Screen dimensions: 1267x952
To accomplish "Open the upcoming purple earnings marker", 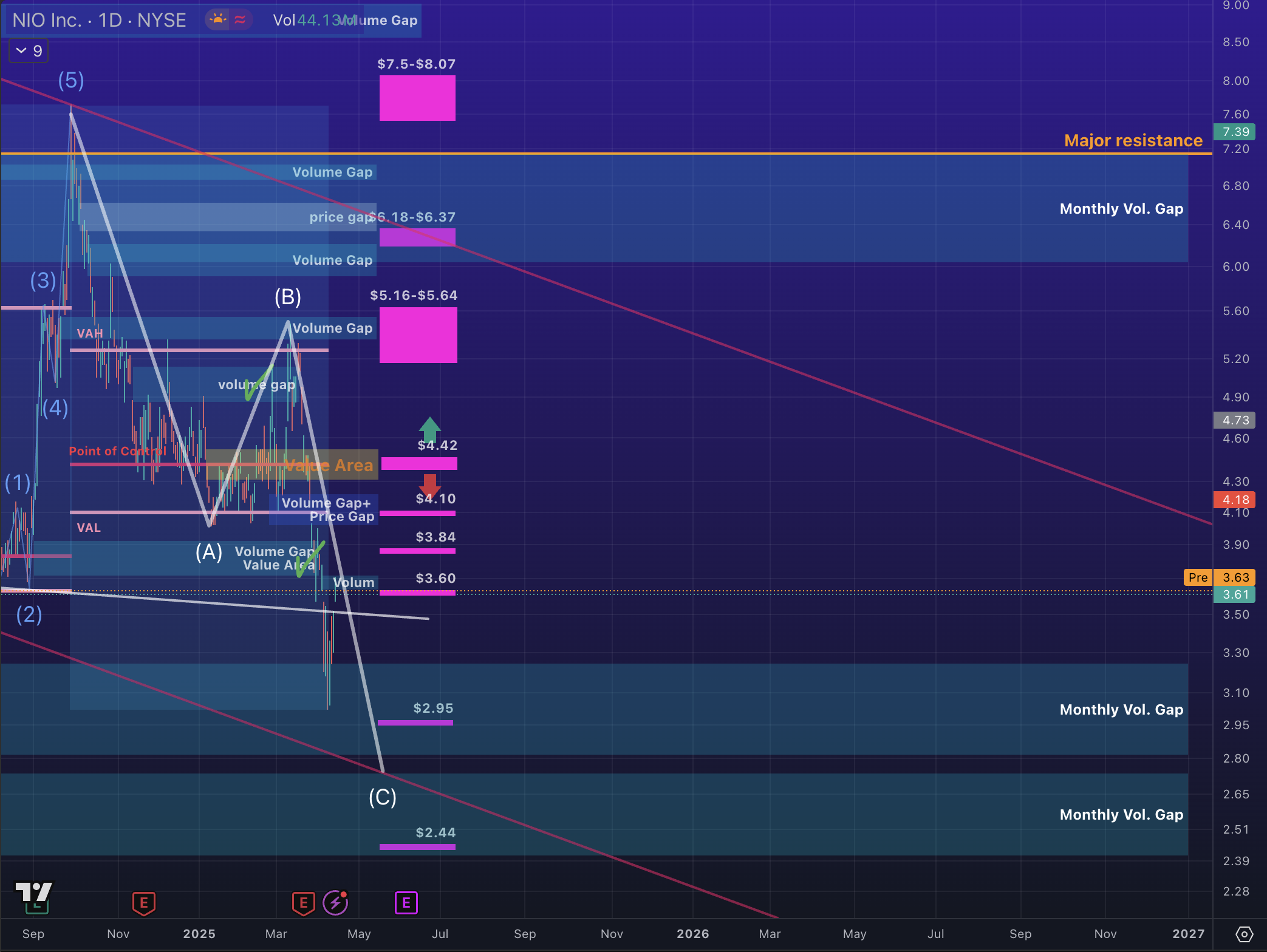I will coord(406,903).
